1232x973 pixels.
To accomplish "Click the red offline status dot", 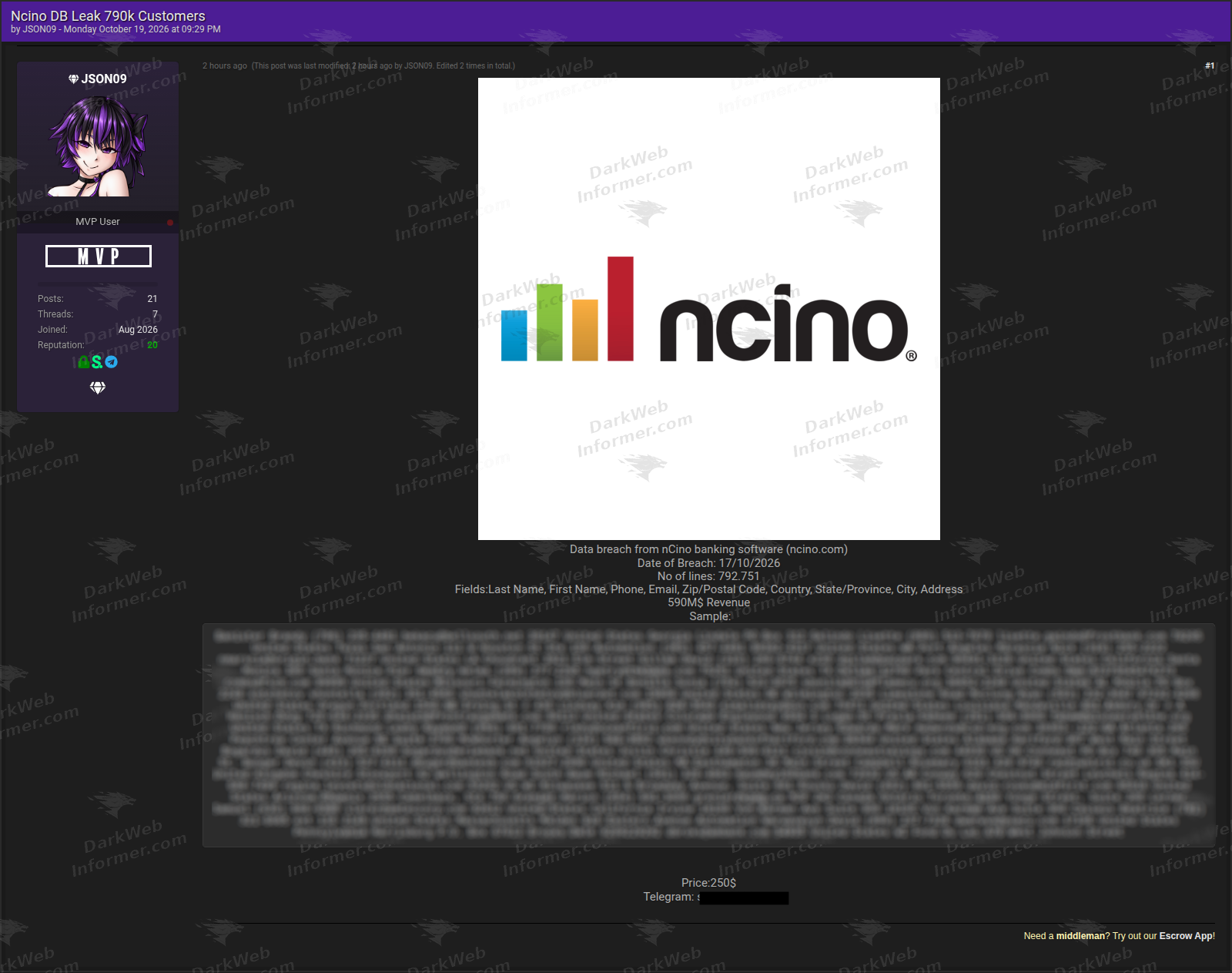I will (x=170, y=223).
